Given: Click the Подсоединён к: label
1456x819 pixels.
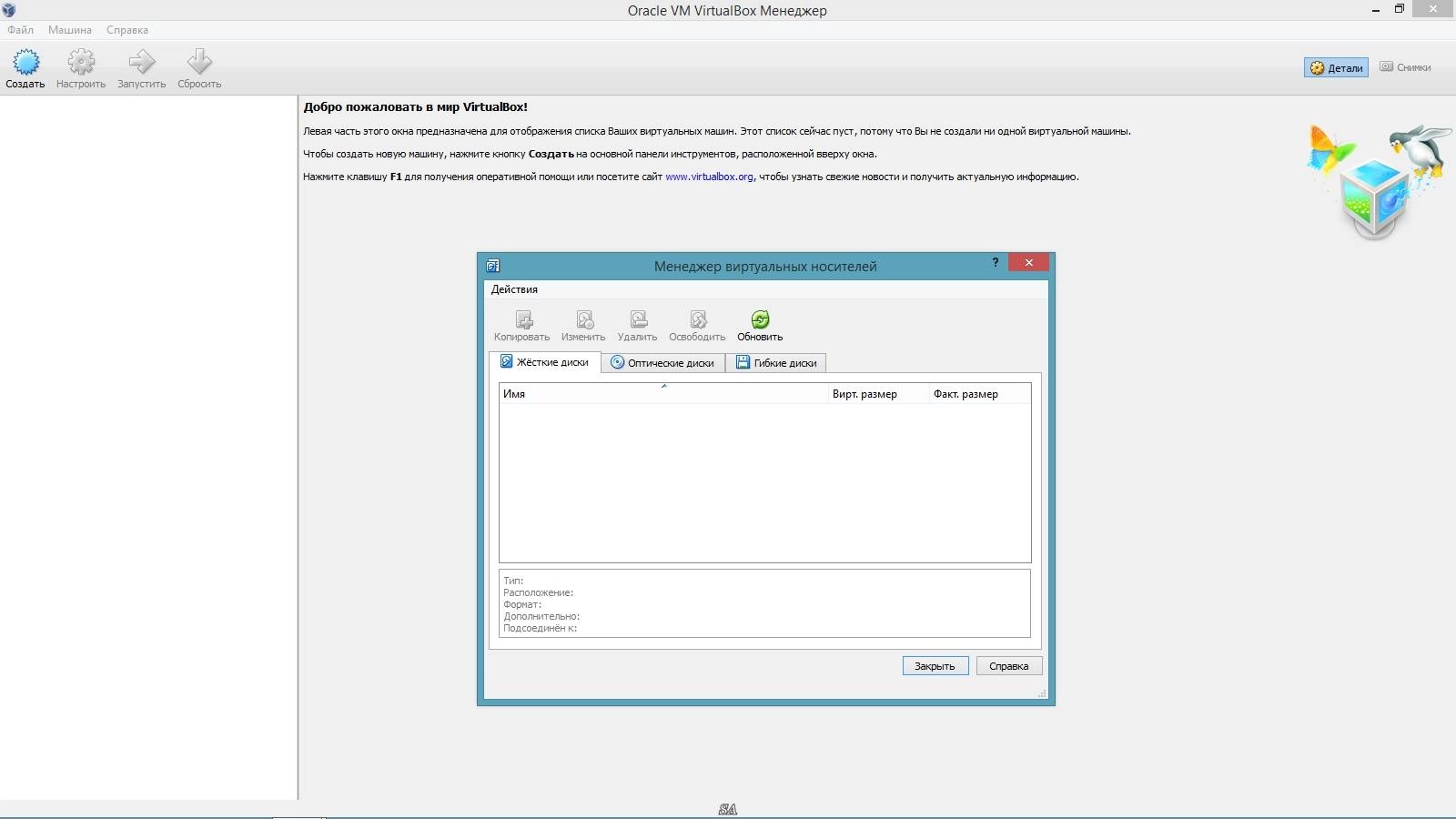Looking at the screenshot, I should (540, 628).
